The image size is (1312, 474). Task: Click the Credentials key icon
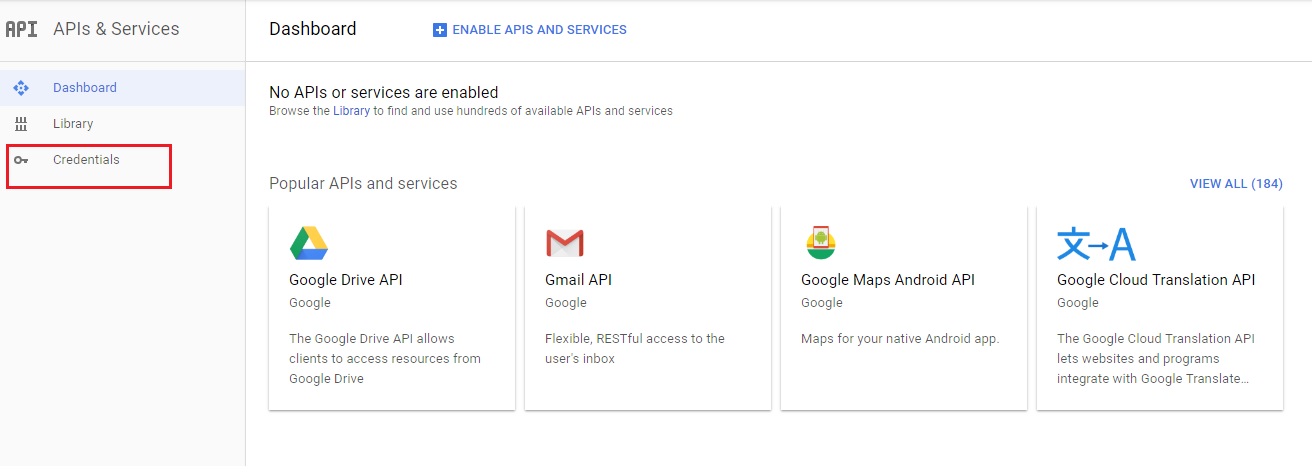click(21, 160)
